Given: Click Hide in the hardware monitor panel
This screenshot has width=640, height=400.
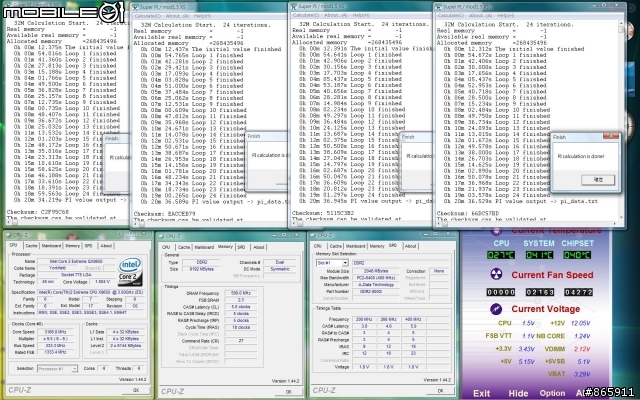Looking at the screenshot, I should [518, 393].
